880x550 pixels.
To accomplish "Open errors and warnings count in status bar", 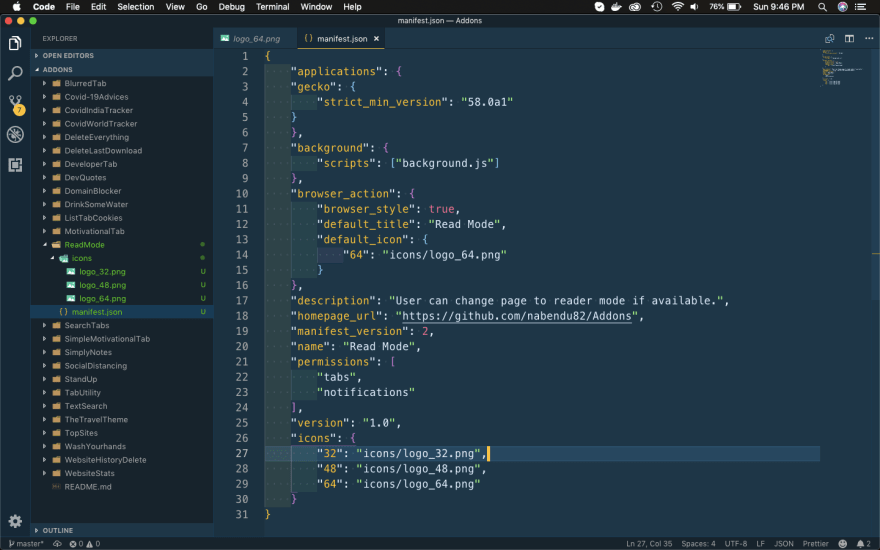I will click(85, 543).
